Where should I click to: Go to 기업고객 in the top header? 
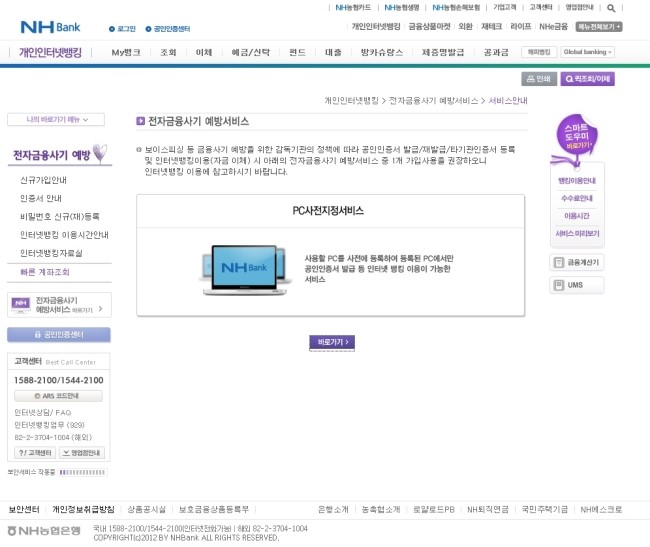point(504,7)
